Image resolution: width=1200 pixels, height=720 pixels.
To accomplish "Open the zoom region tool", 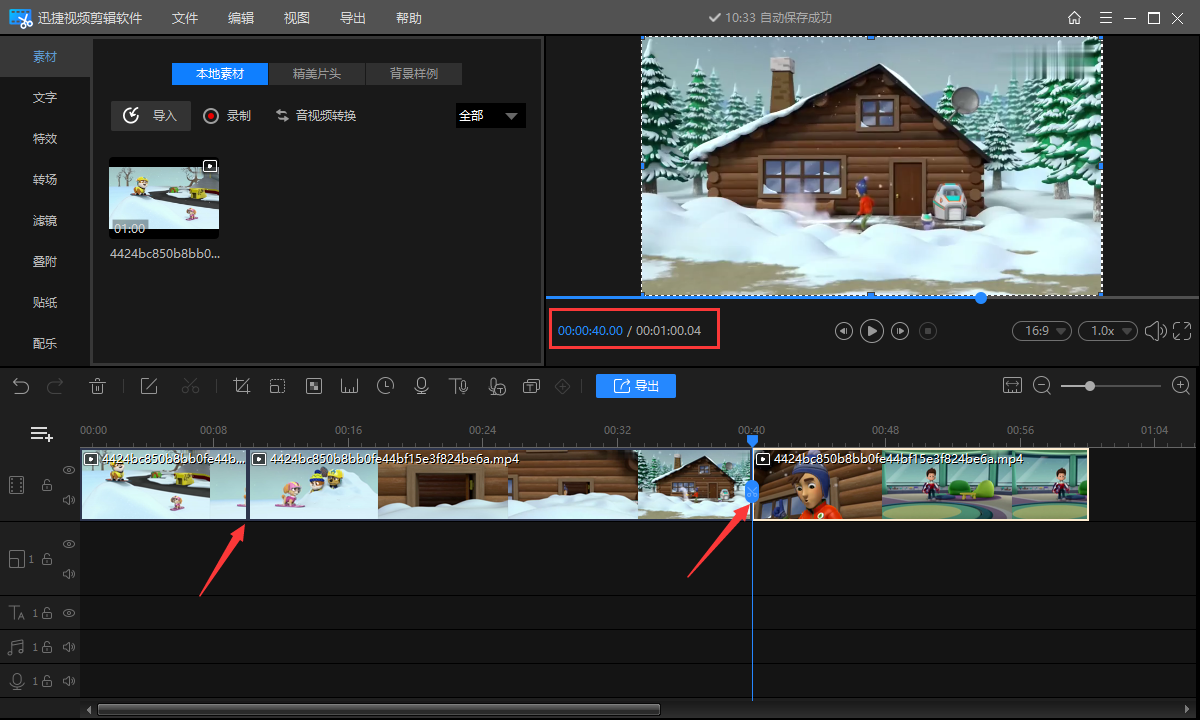I will point(278,386).
